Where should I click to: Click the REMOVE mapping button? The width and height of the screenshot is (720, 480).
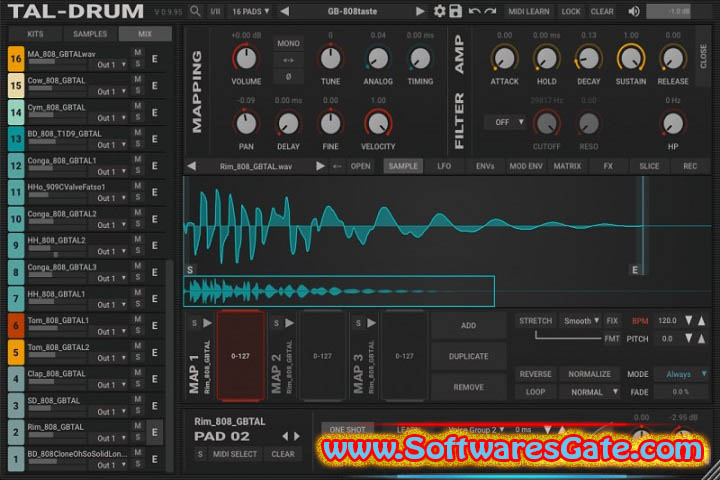tap(468, 387)
